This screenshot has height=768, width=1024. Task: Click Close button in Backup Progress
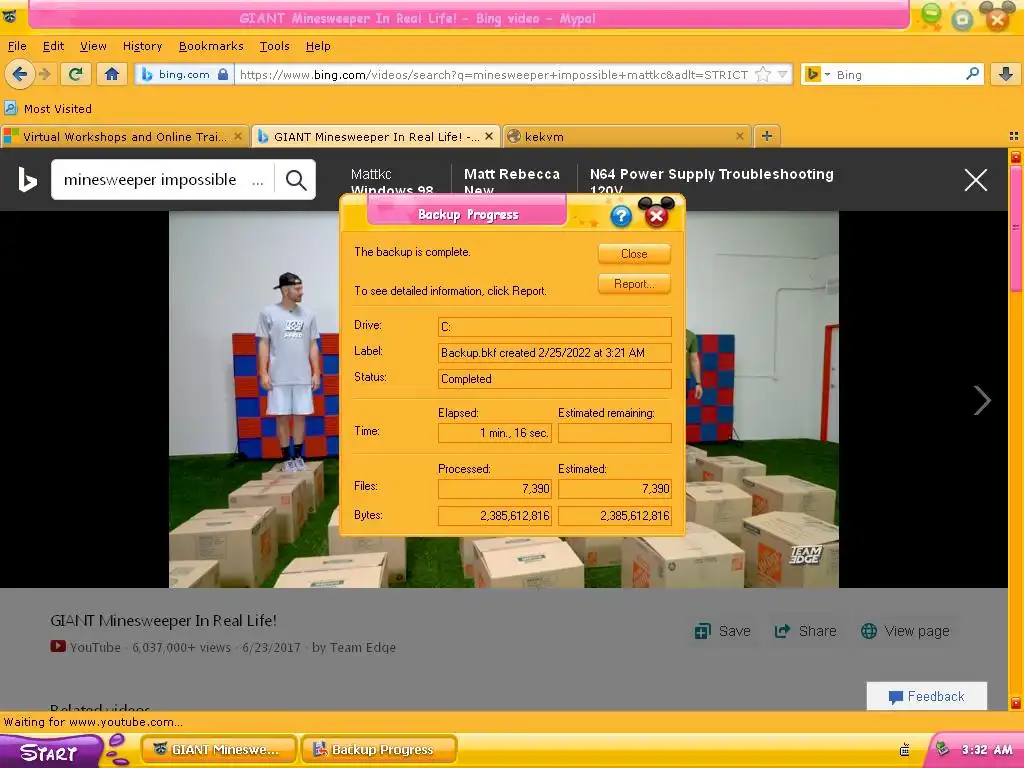(x=634, y=254)
